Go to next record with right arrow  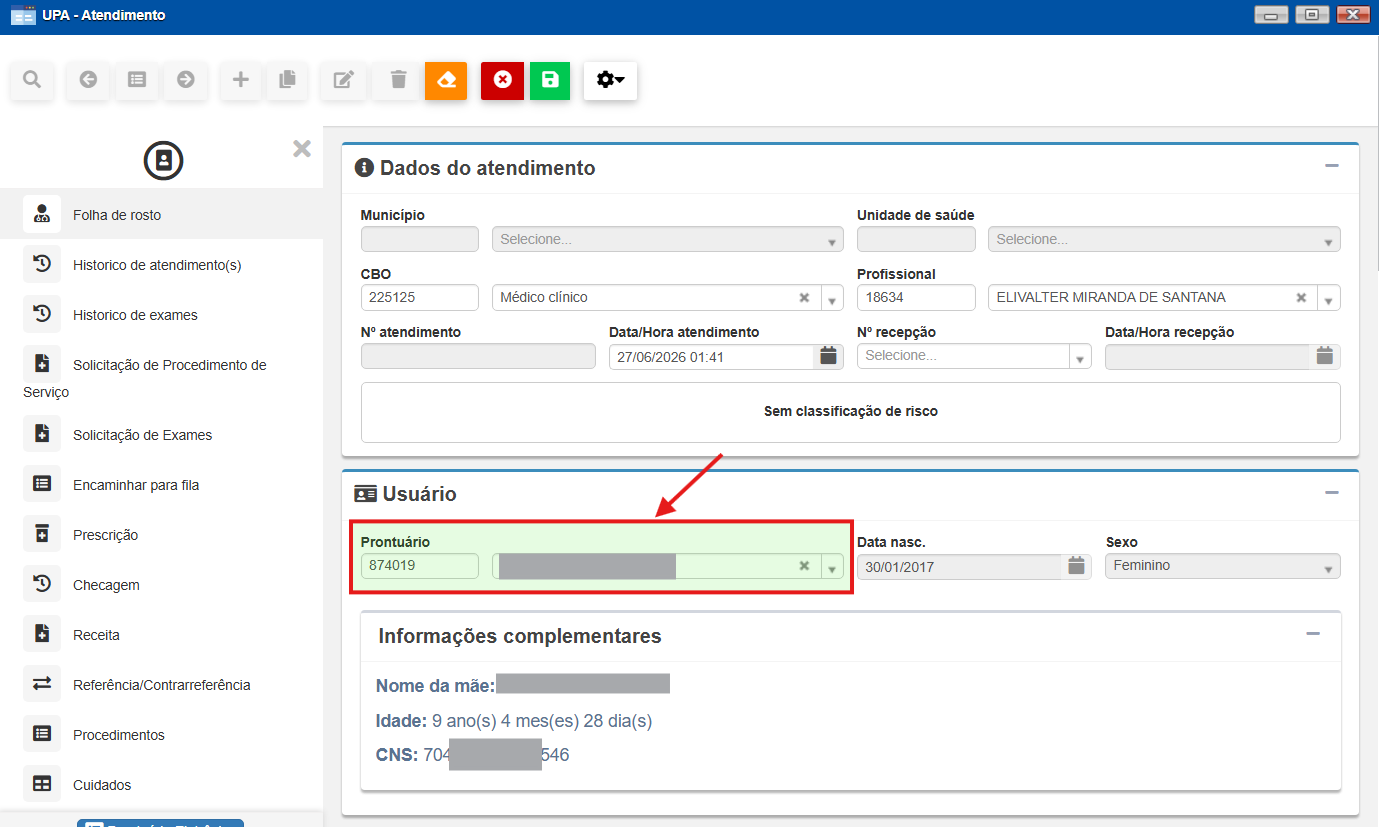pyautogui.click(x=186, y=80)
